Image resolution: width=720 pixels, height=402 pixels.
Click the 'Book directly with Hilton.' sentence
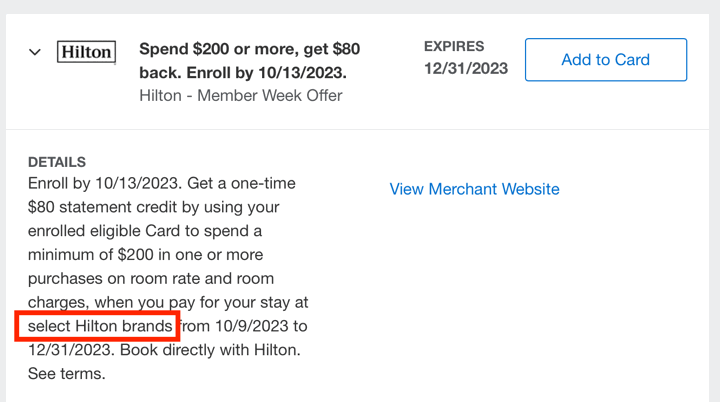pyautogui.click(x=210, y=350)
